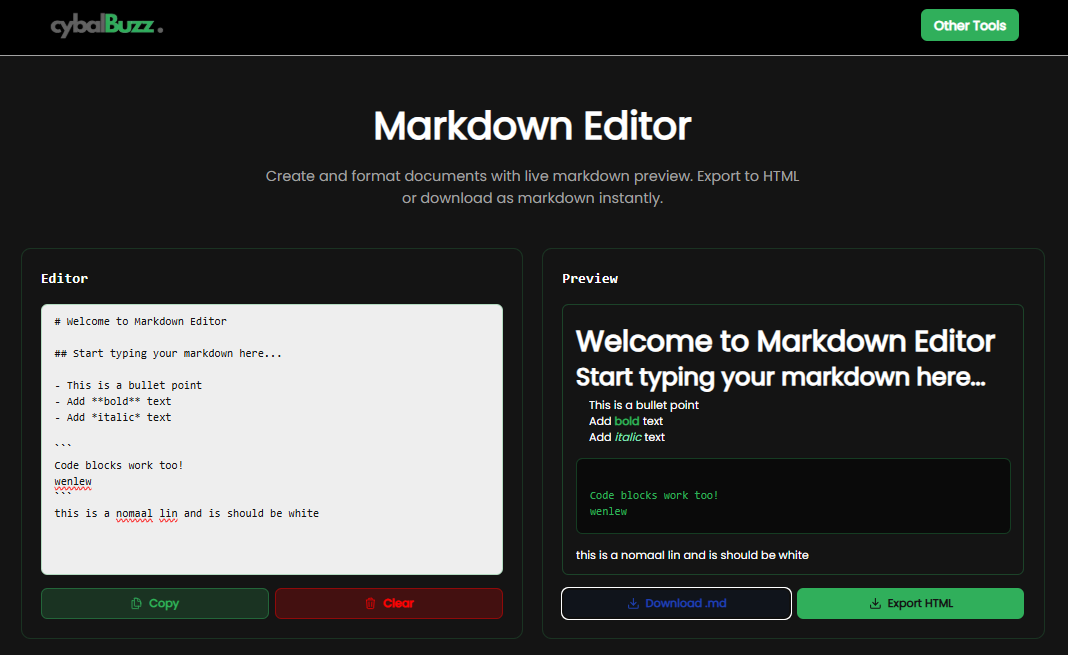This screenshot has height=655, width=1068.
Task: Clear the editor content
Action: pyautogui.click(x=389, y=603)
